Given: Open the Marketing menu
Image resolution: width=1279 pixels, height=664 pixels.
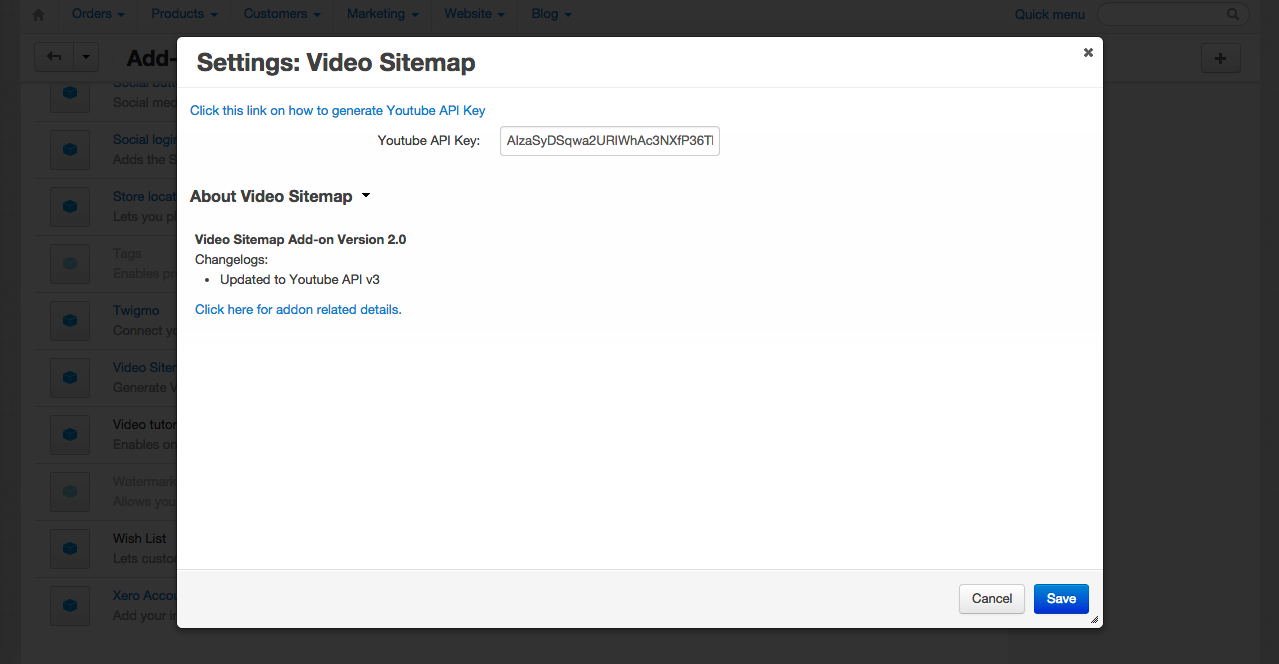Looking at the screenshot, I should coord(382,14).
